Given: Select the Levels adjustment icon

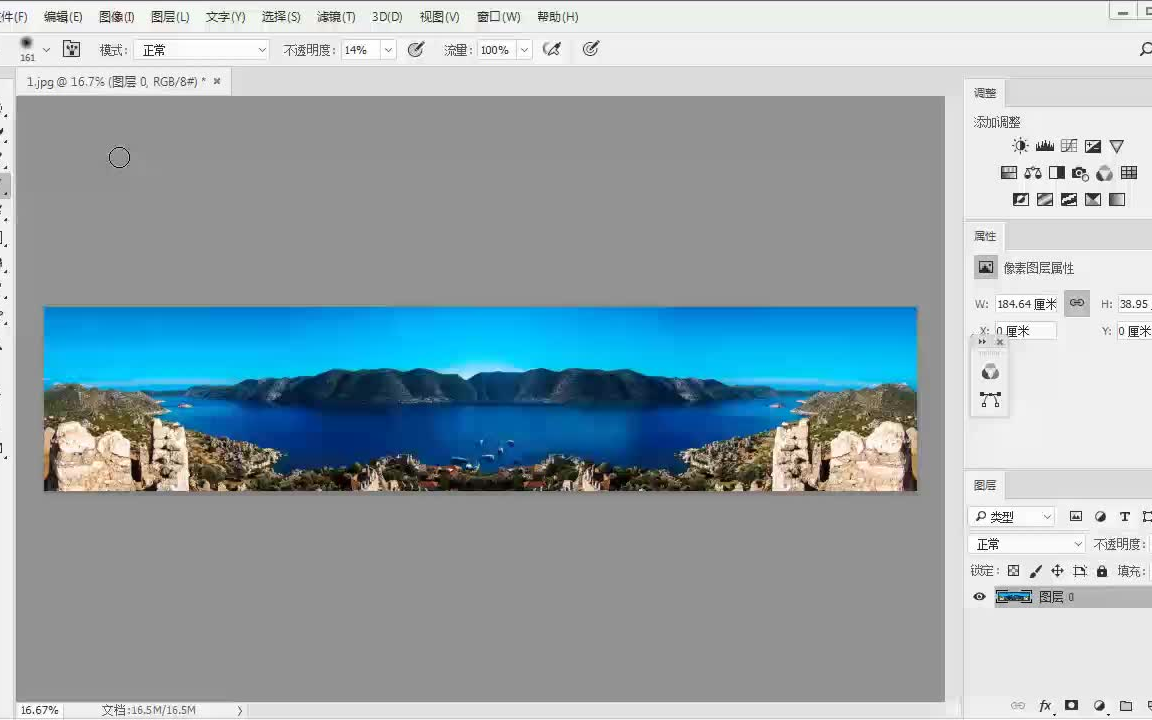Looking at the screenshot, I should point(1044,145).
